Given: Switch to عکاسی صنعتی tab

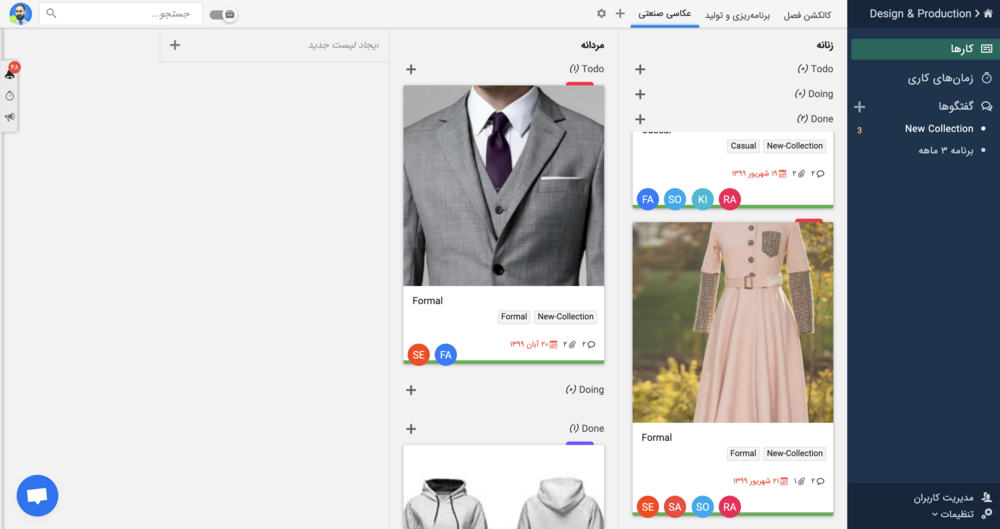Looking at the screenshot, I should click(665, 14).
